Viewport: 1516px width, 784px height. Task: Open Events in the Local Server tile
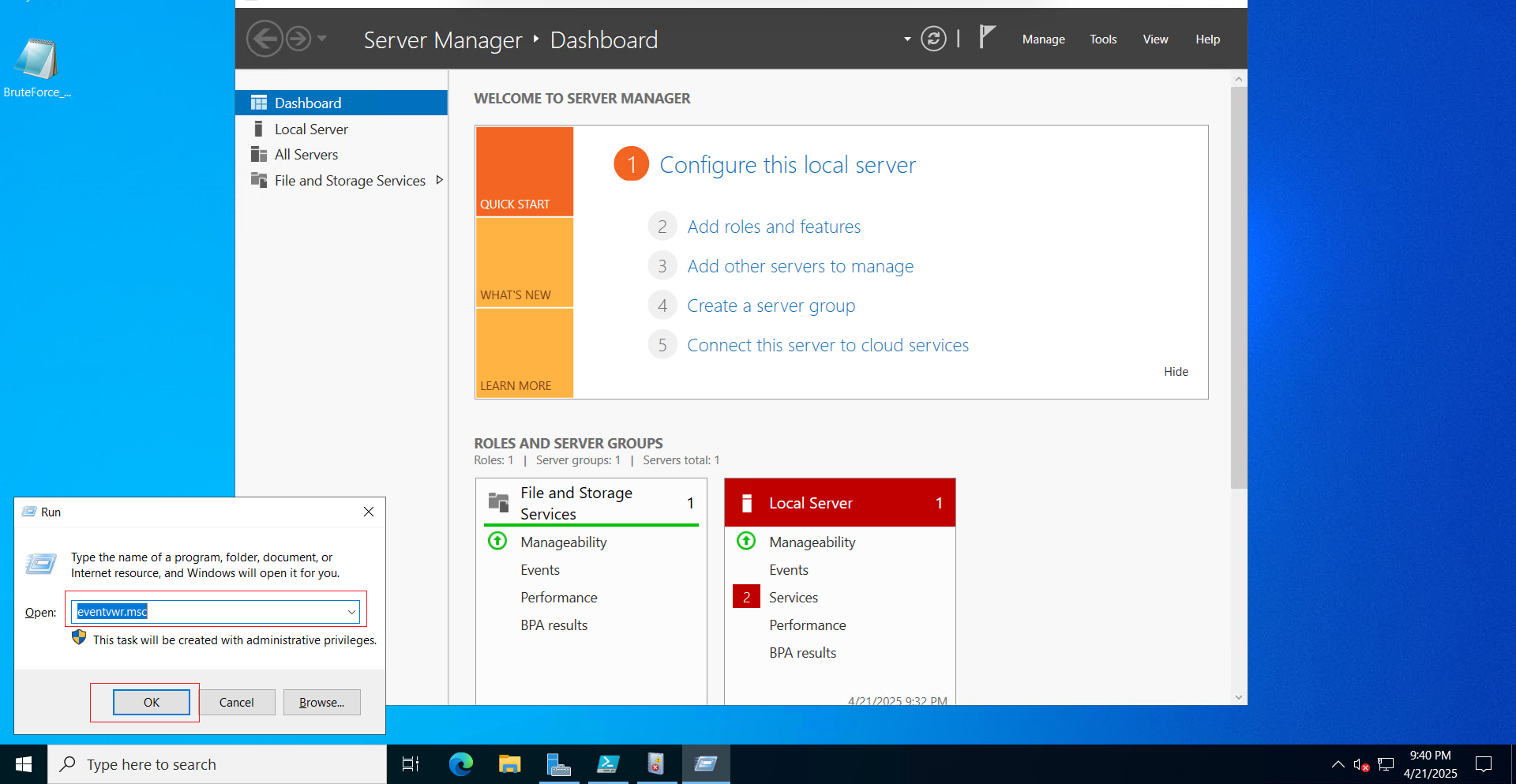(789, 570)
